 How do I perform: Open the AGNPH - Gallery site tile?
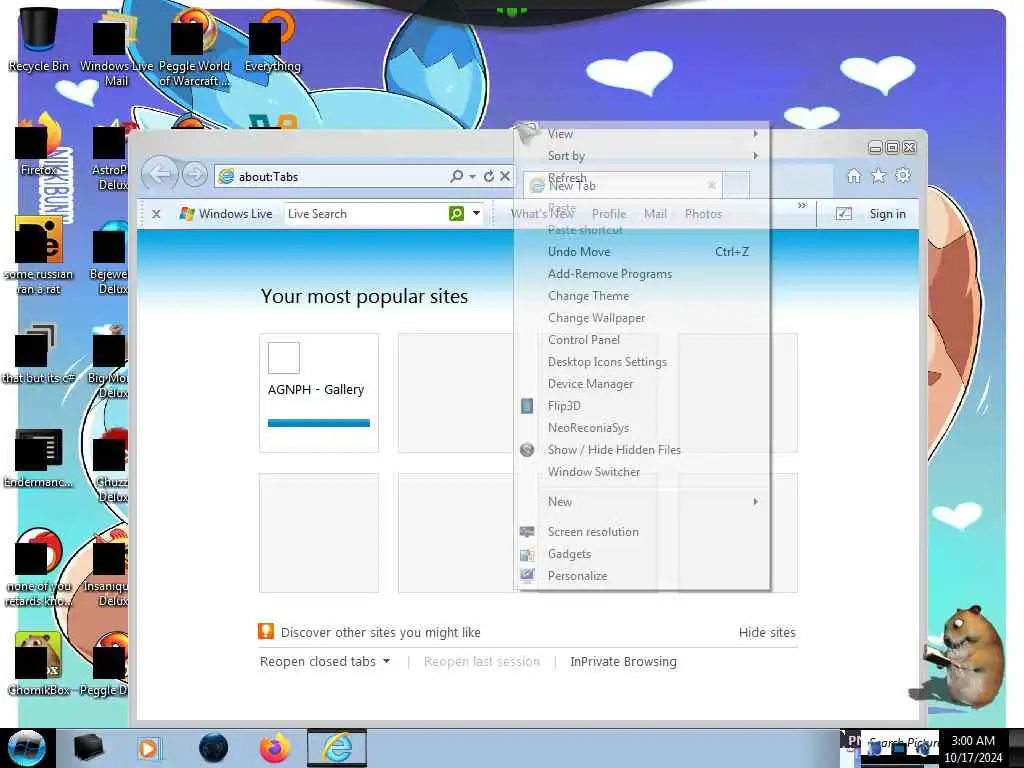pyautogui.click(x=319, y=392)
